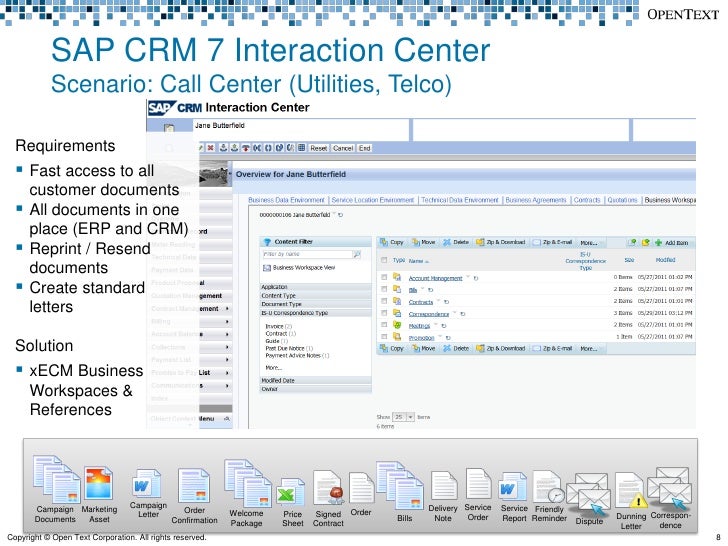The image size is (728, 546).
Task: Click the Promotion folder icon
Action: point(397,337)
